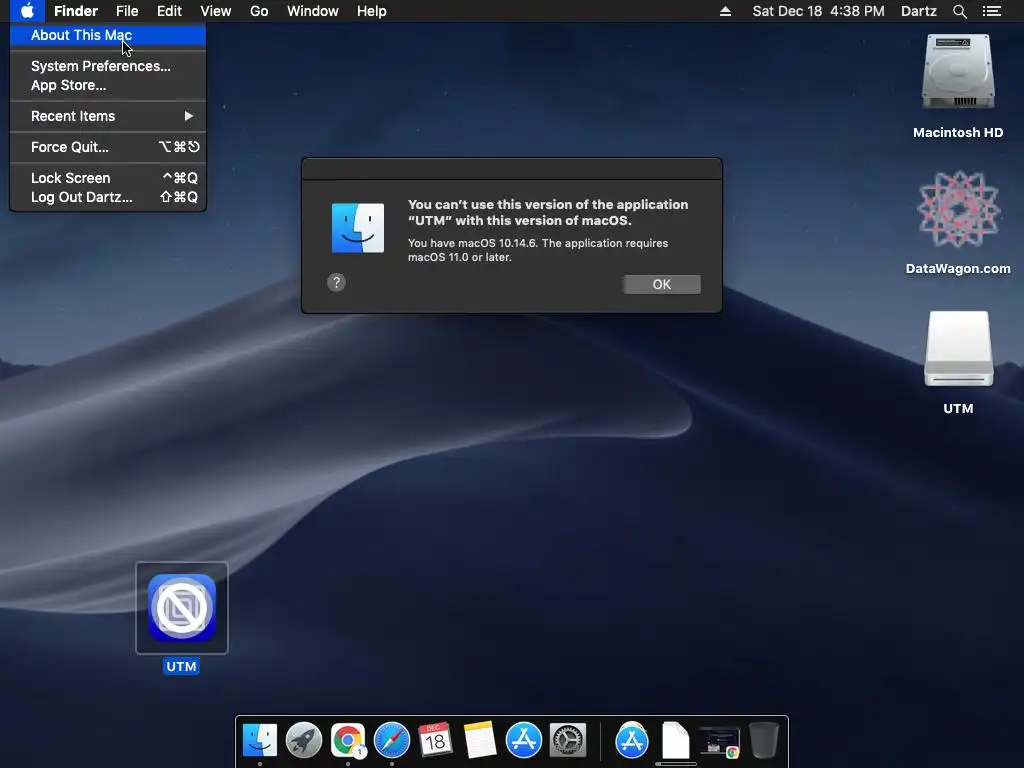Open Notes from the Dock
This screenshot has width=1024, height=768.
pos(480,741)
